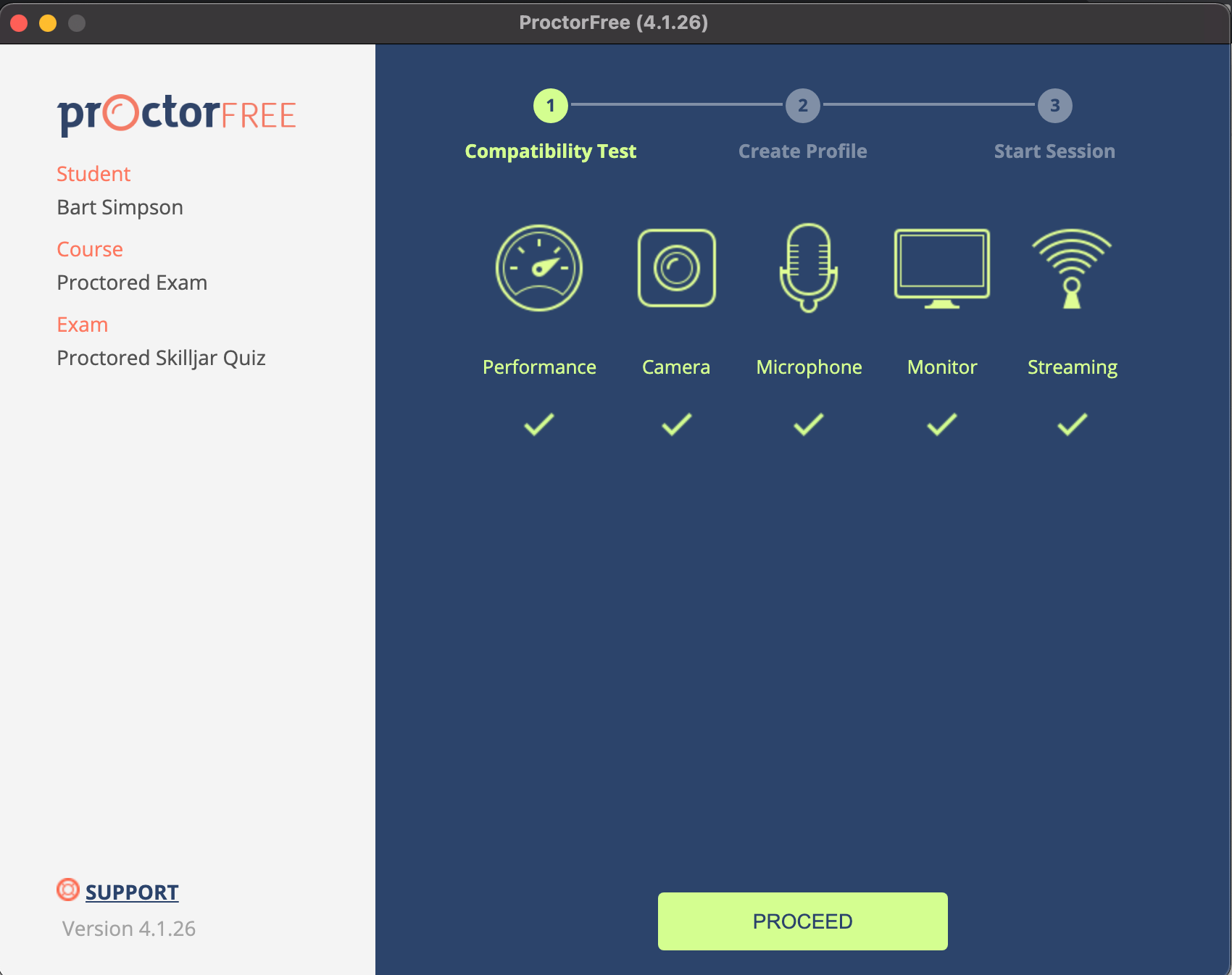Click the support lifebuoy icon
The width and height of the screenshot is (1232, 975).
point(68,890)
